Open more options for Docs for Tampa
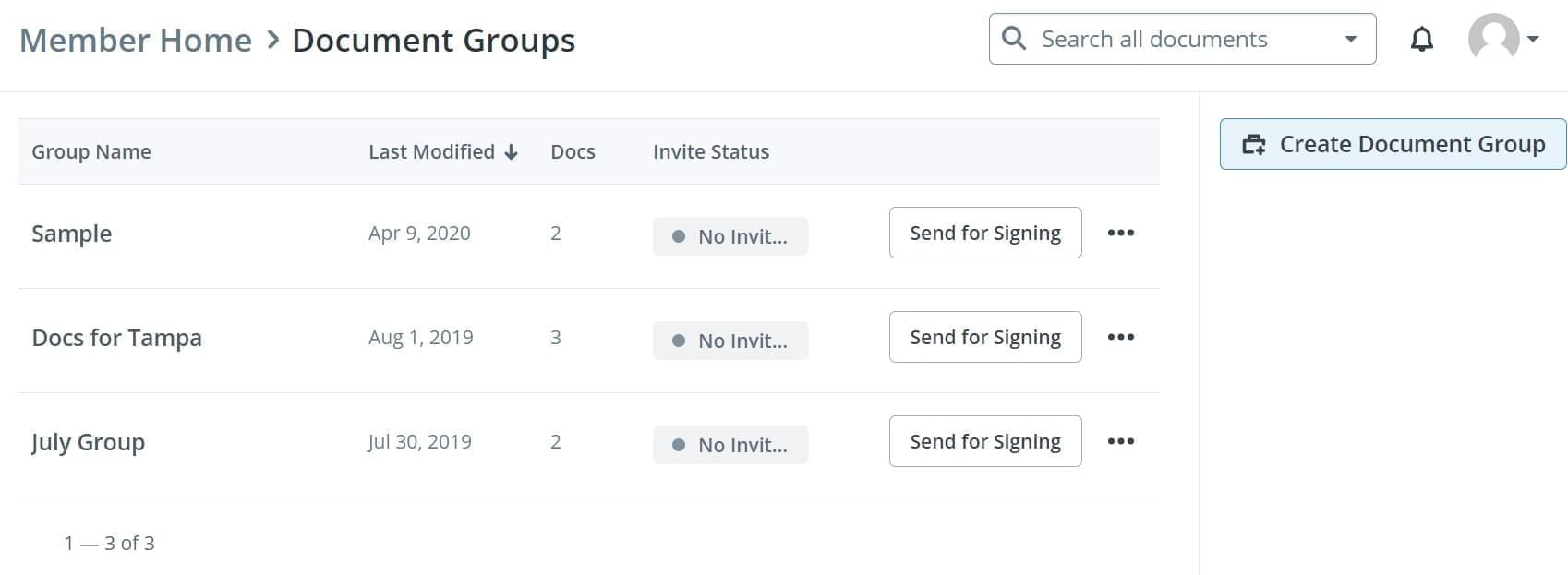This screenshot has width=1568, height=575. pos(1120,337)
